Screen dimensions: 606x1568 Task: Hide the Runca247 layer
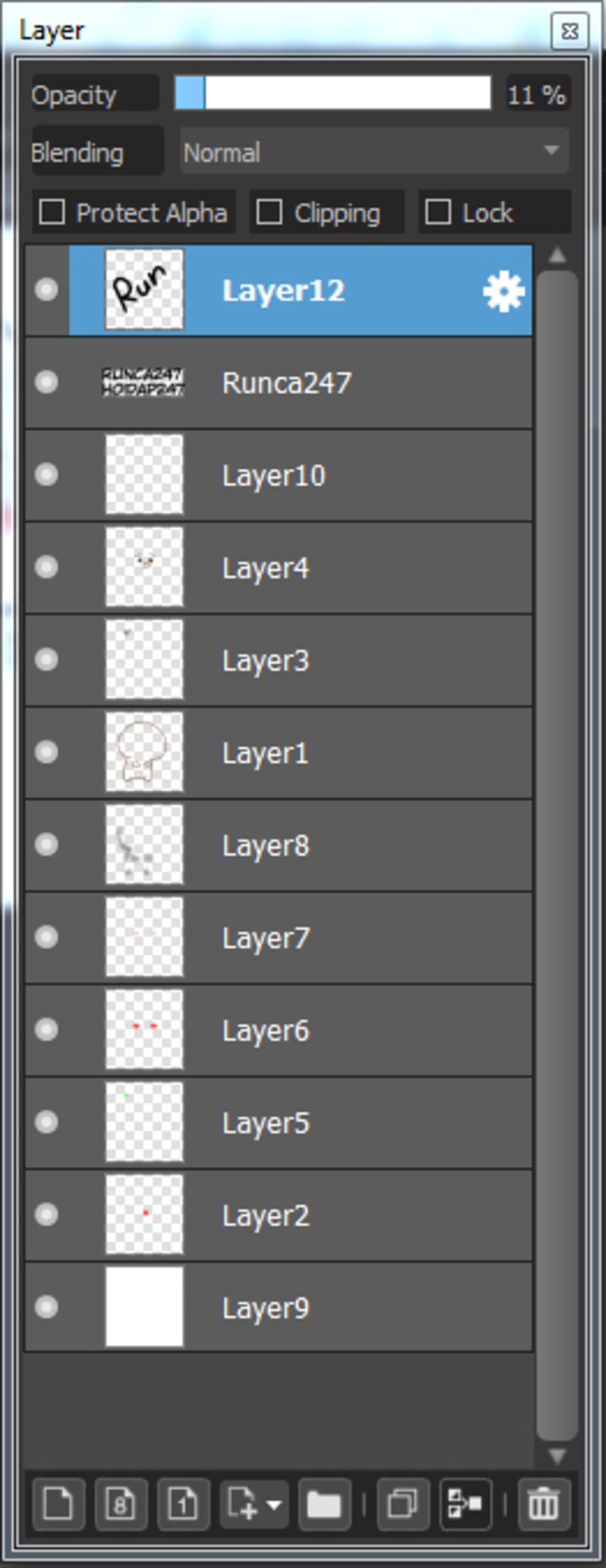[x=46, y=382]
